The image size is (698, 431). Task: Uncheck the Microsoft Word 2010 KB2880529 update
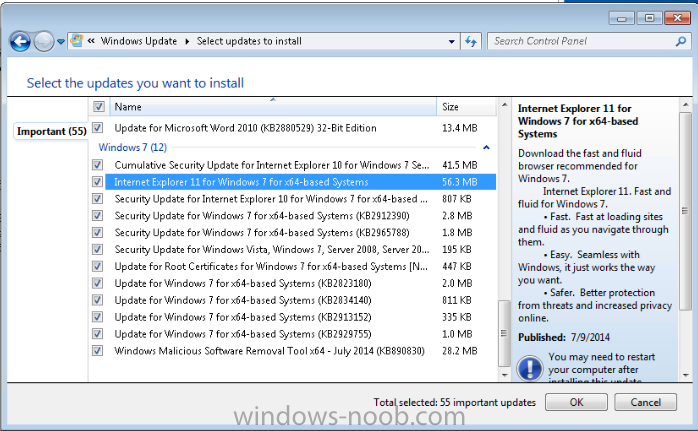pos(97,128)
